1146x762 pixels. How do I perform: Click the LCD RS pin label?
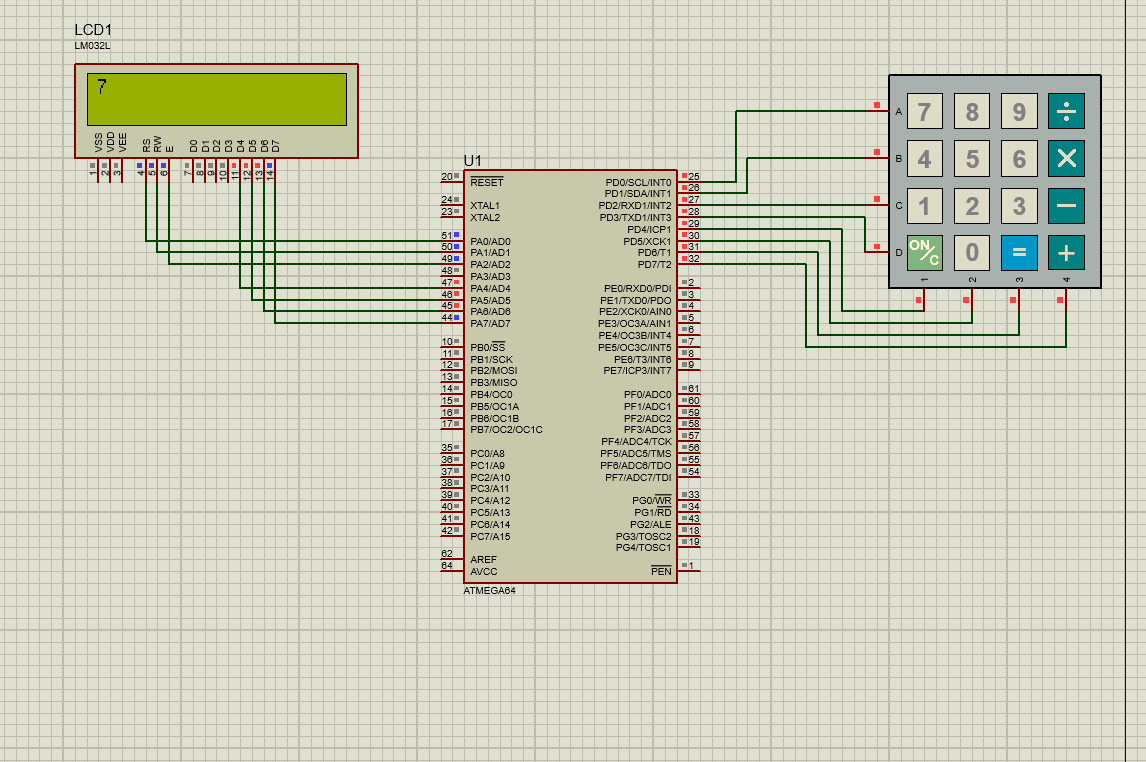pyautogui.click(x=146, y=145)
